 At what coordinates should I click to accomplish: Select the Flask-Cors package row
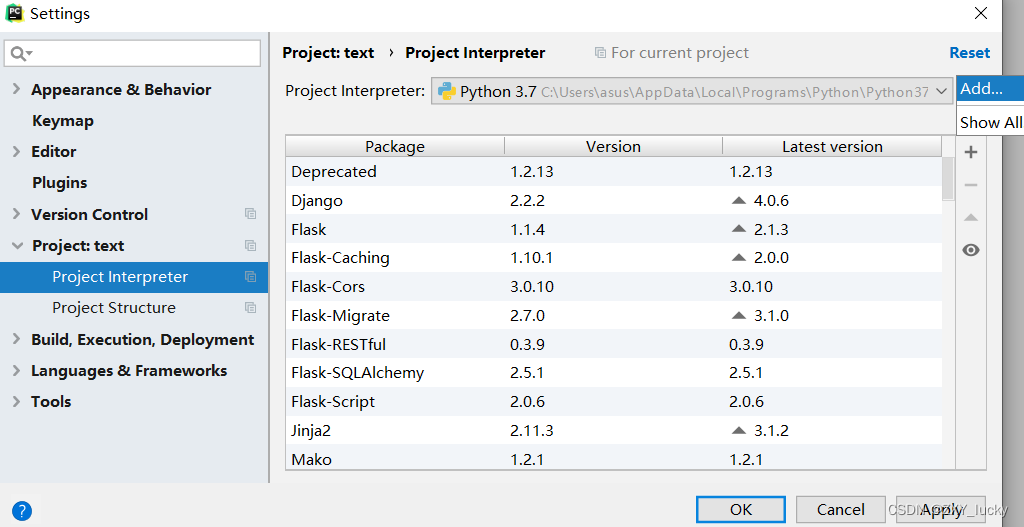click(x=614, y=287)
